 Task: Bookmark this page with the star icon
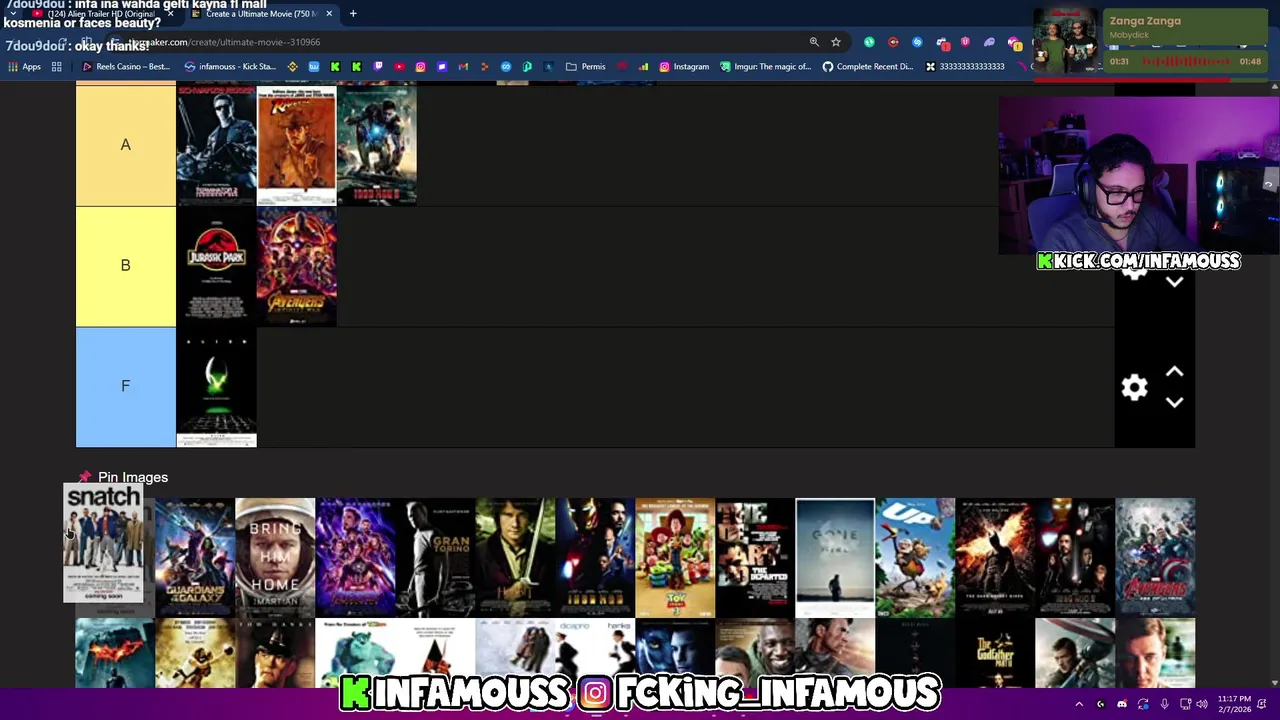(836, 42)
